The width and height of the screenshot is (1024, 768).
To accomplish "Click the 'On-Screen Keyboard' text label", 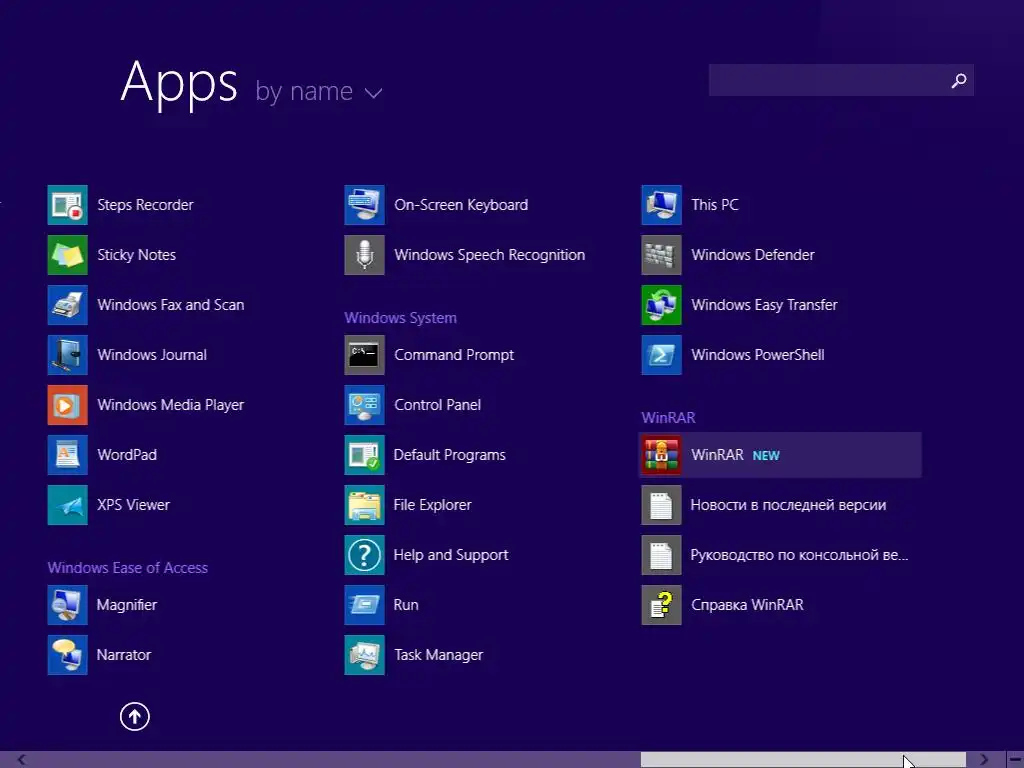I will pyautogui.click(x=461, y=205).
